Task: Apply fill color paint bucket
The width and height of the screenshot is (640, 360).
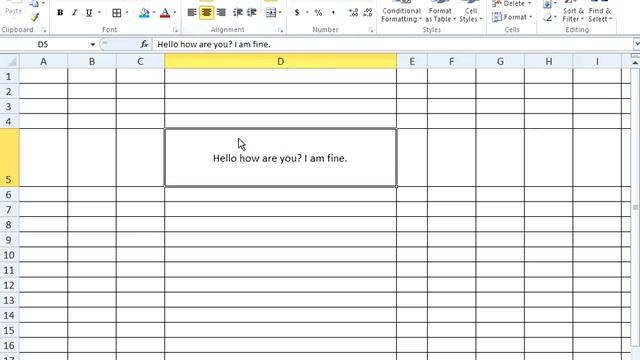Action: pos(144,13)
